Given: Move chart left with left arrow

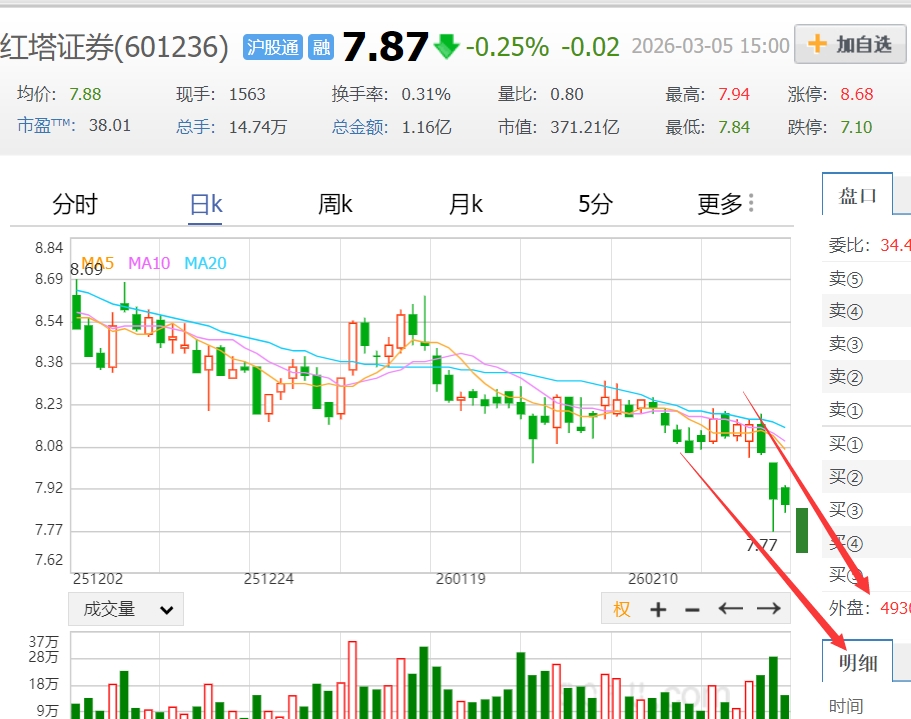Looking at the screenshot, I should tap(730, 609).
